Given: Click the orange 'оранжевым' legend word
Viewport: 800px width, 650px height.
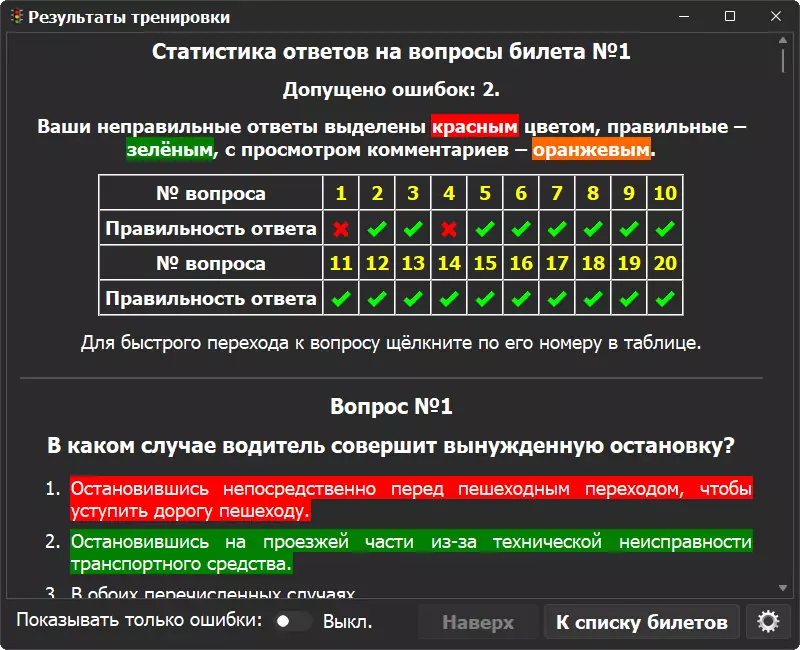Looking at the screenshot, I should tap(591, 149).
